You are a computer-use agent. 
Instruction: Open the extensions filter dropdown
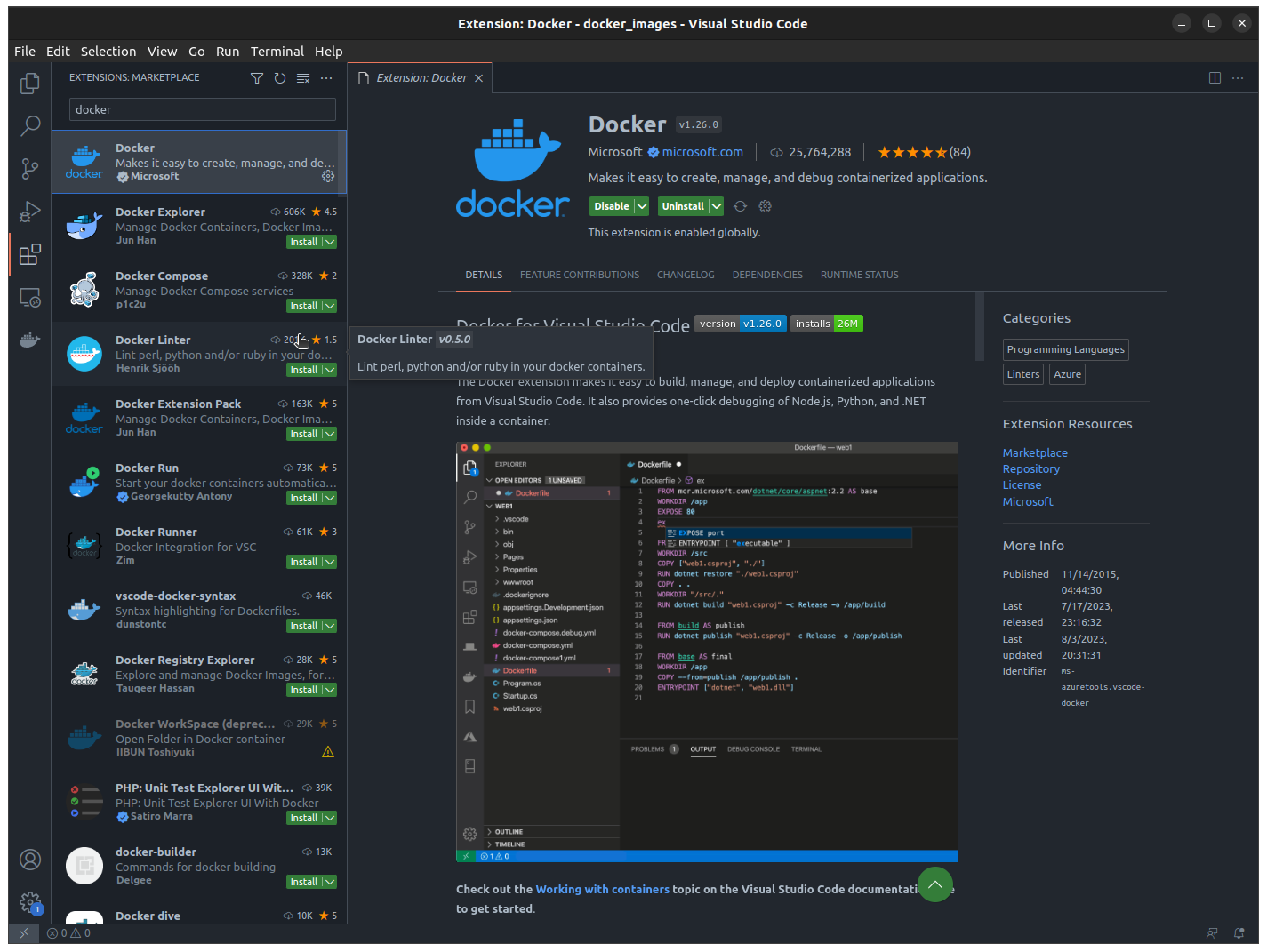pos(257,77)
